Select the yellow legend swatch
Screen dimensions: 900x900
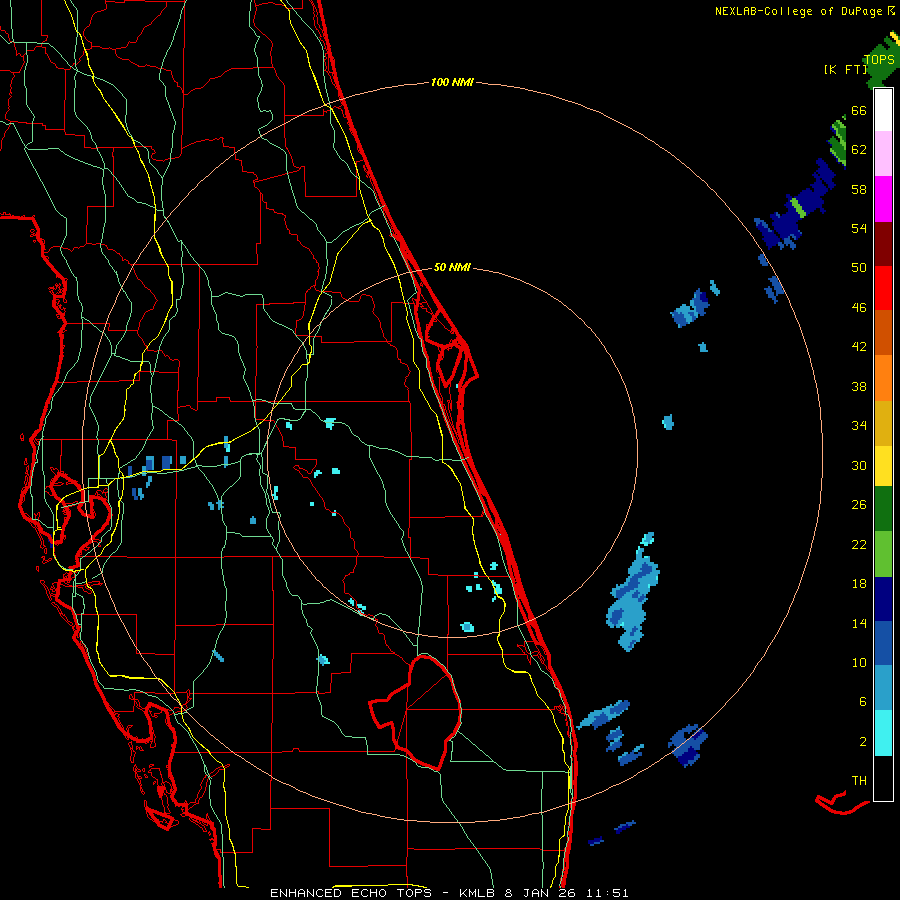point(883,466)
